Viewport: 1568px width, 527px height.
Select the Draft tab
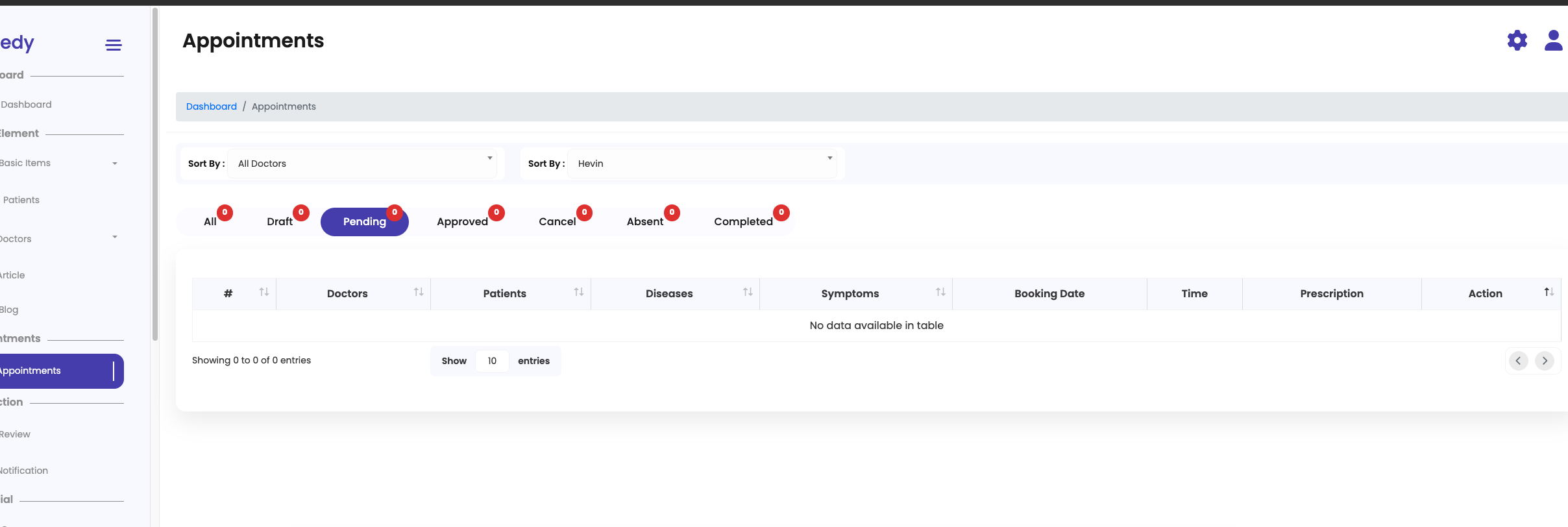click(x=280, y=221)
